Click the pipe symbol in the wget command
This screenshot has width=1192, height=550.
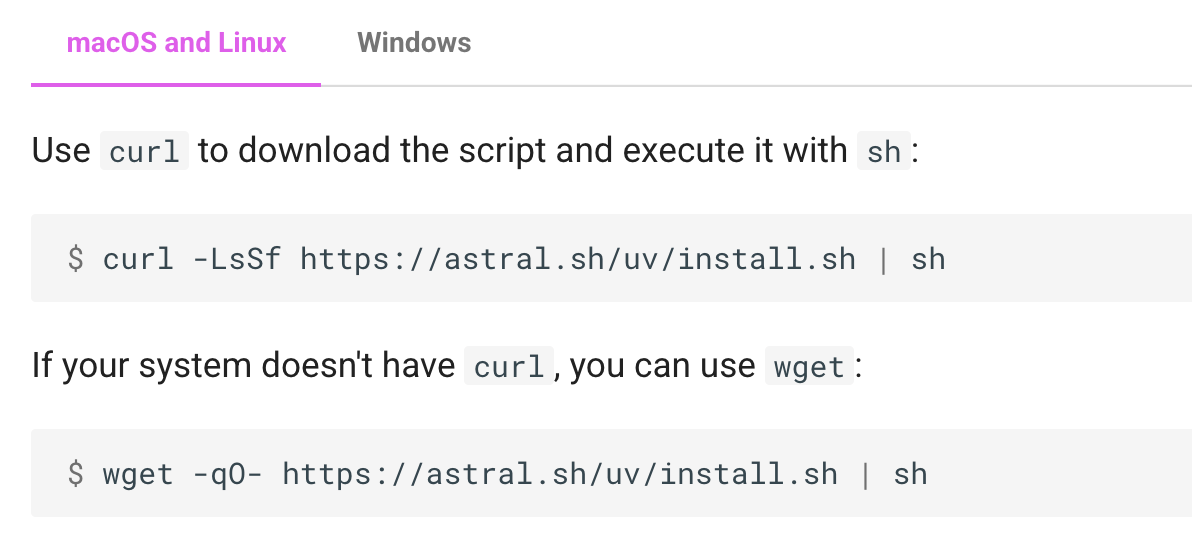(865, 473)
